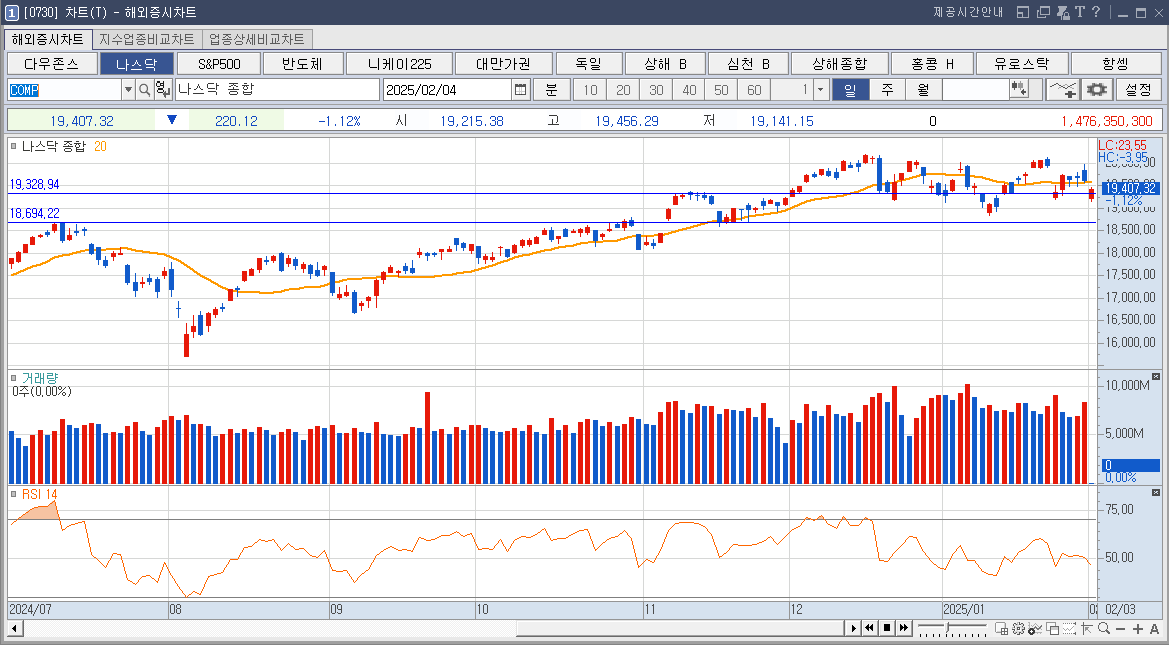Screen dimensions: 1169x645
Task: Select the 항셍 index button
Action: (1115, 64)
